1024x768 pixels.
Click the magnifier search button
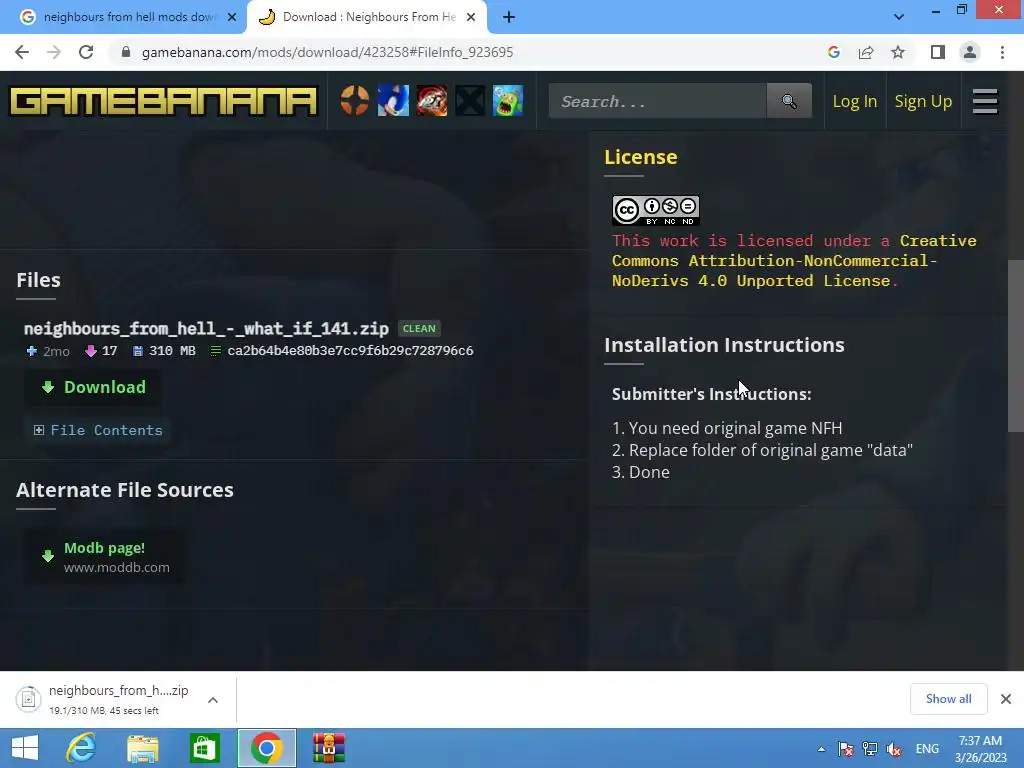click(x=789, y=101)
